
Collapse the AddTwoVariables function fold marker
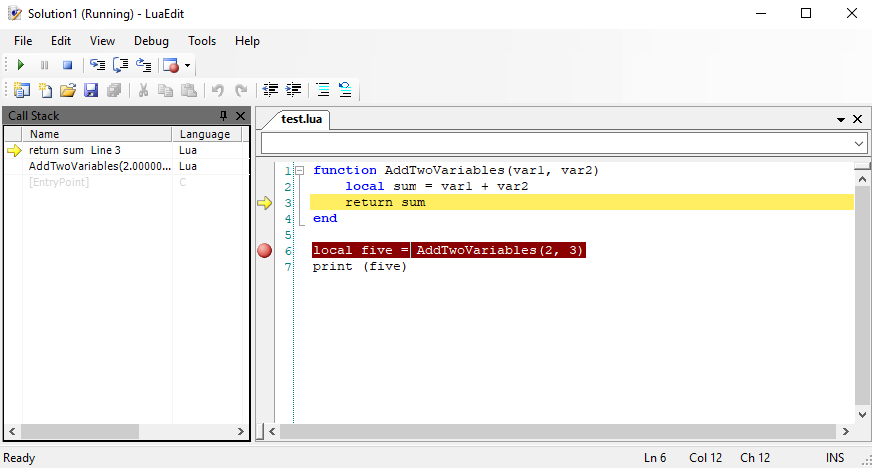(x=299, y=171)
